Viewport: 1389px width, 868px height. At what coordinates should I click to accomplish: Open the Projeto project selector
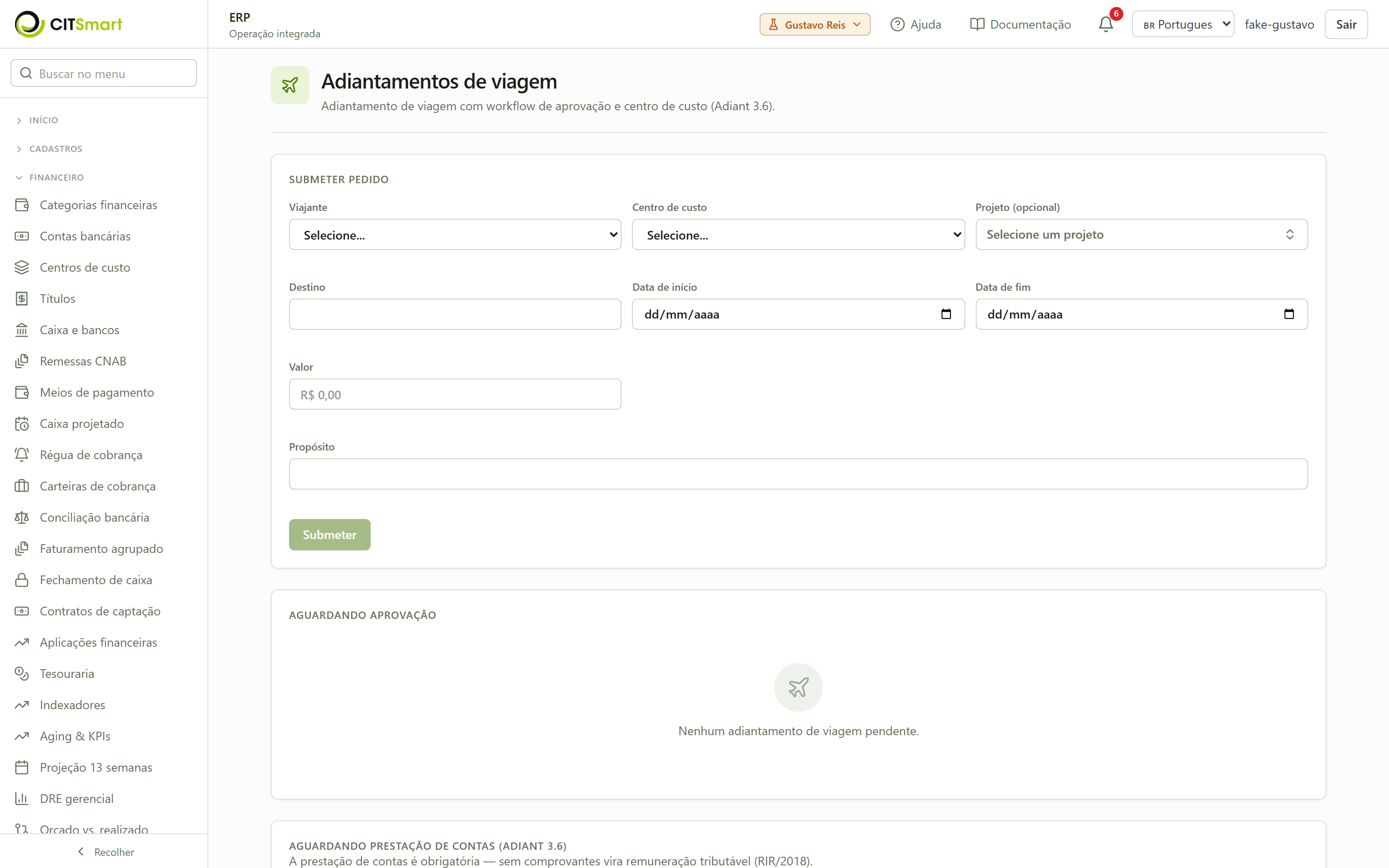tap(1141, 234)
